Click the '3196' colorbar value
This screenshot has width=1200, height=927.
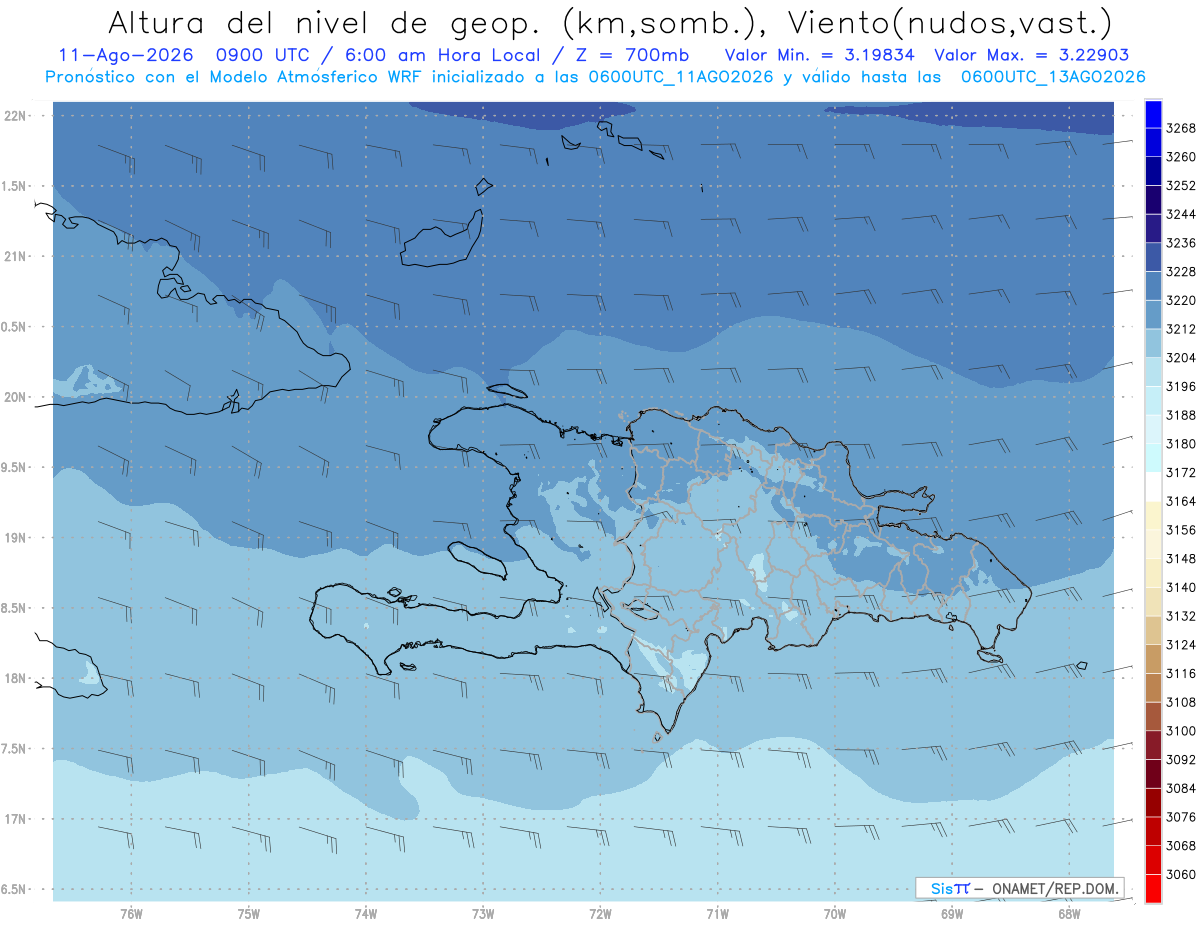tap(1181, 387)
